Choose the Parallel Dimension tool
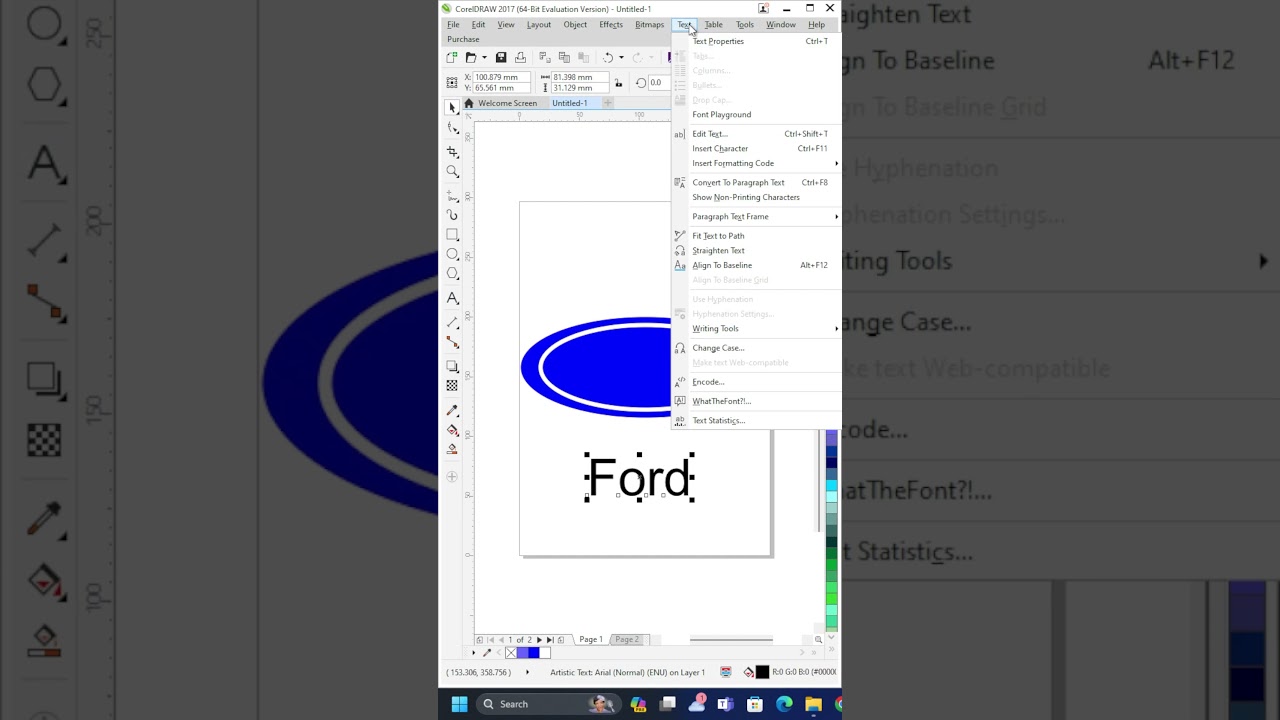This screenshot has height=720, width=1280. 452,322
